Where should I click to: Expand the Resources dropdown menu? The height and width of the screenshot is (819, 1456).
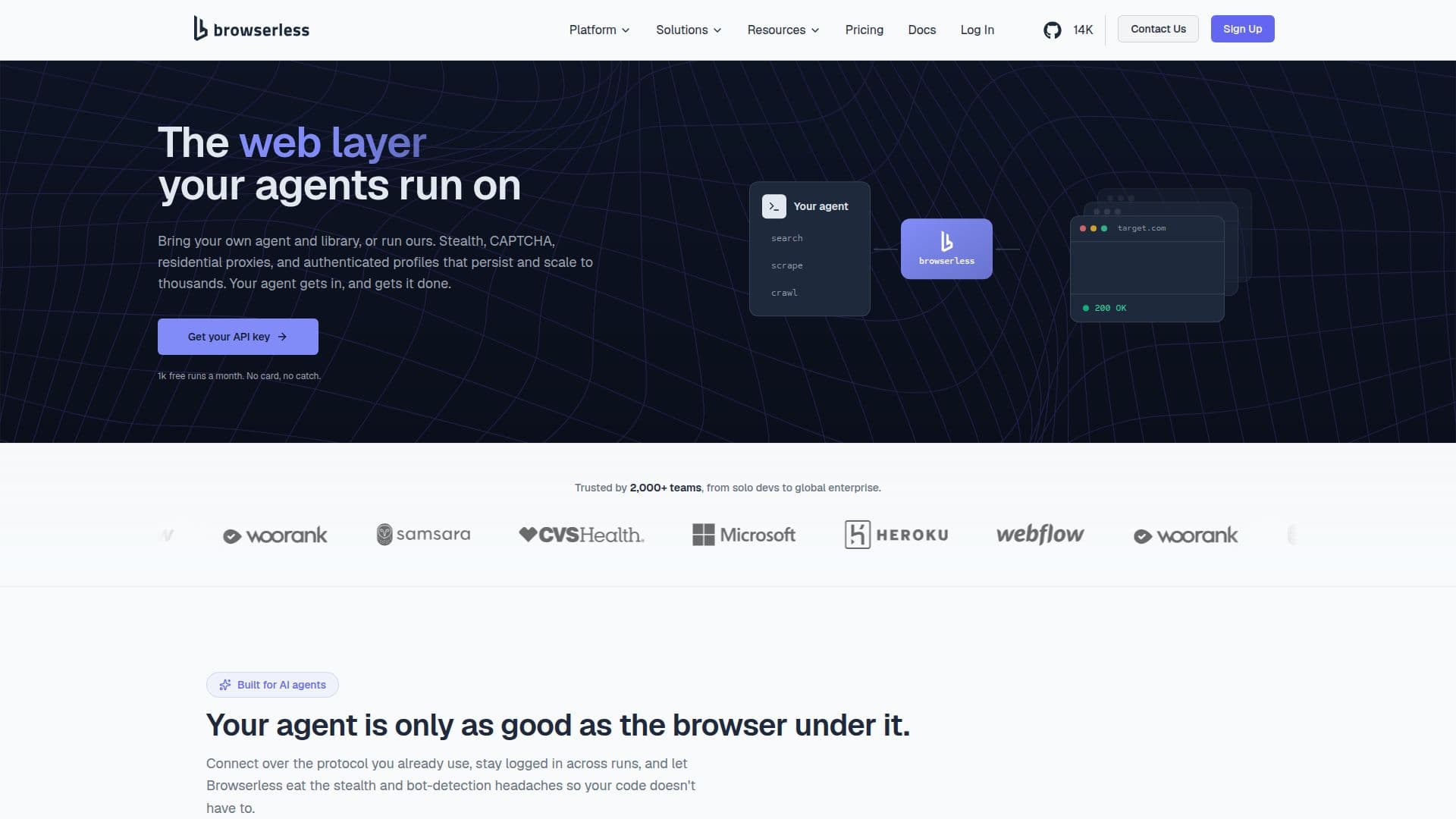[783, 30]
